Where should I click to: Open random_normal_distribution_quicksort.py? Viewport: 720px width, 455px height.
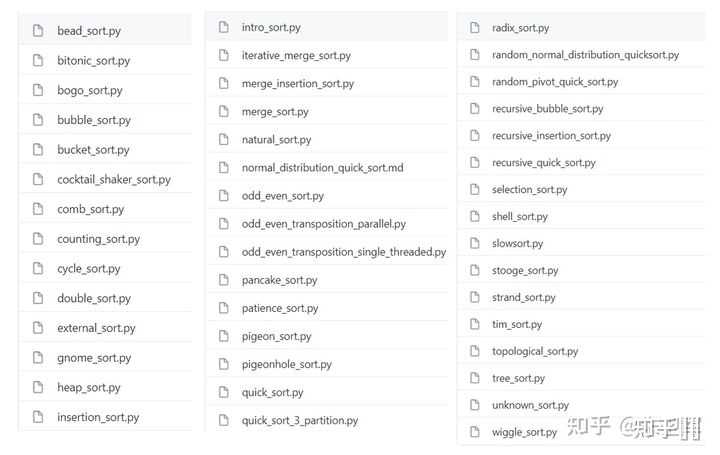tap(585, 55)
